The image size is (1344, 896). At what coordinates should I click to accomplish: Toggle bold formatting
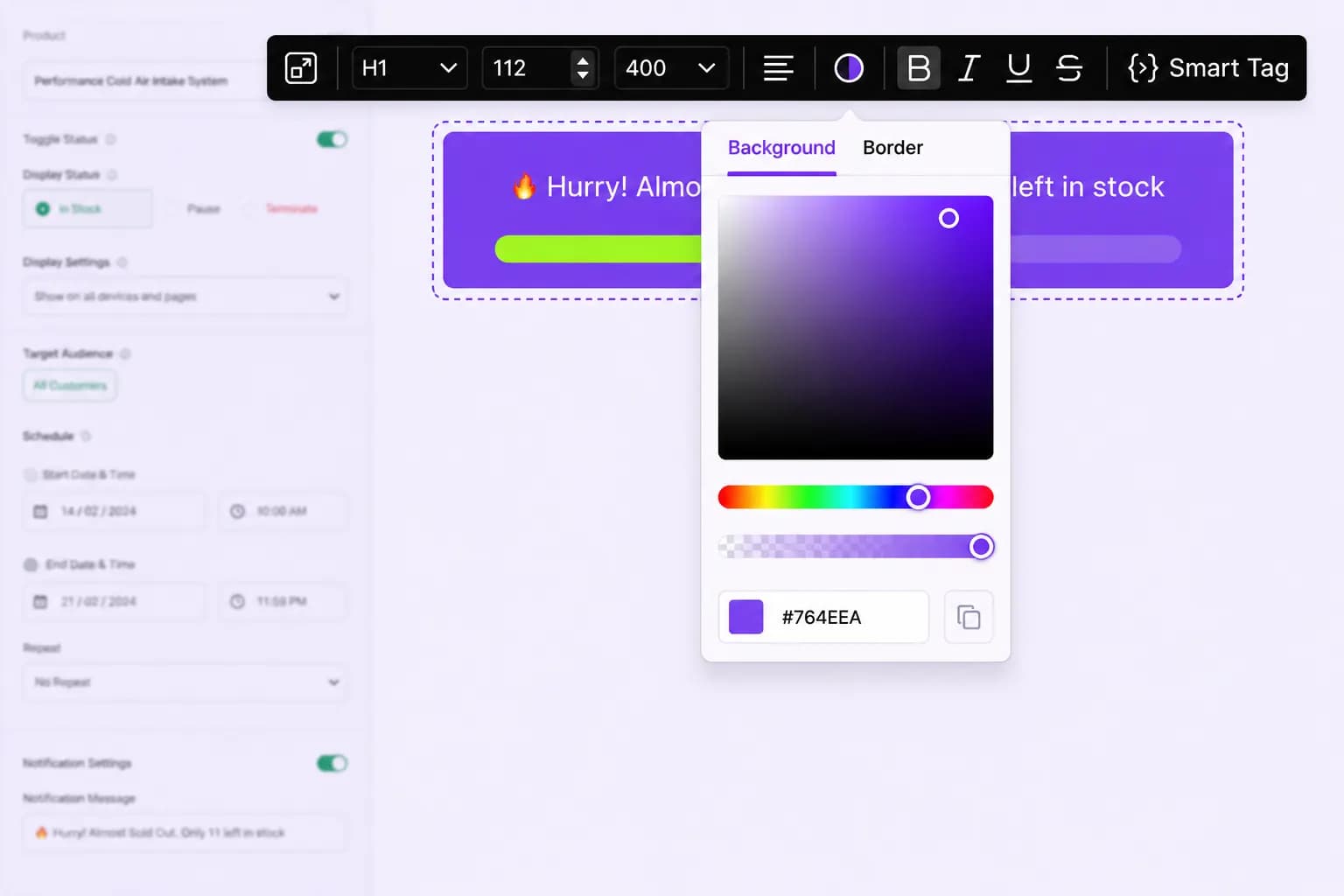pos(919,68)
